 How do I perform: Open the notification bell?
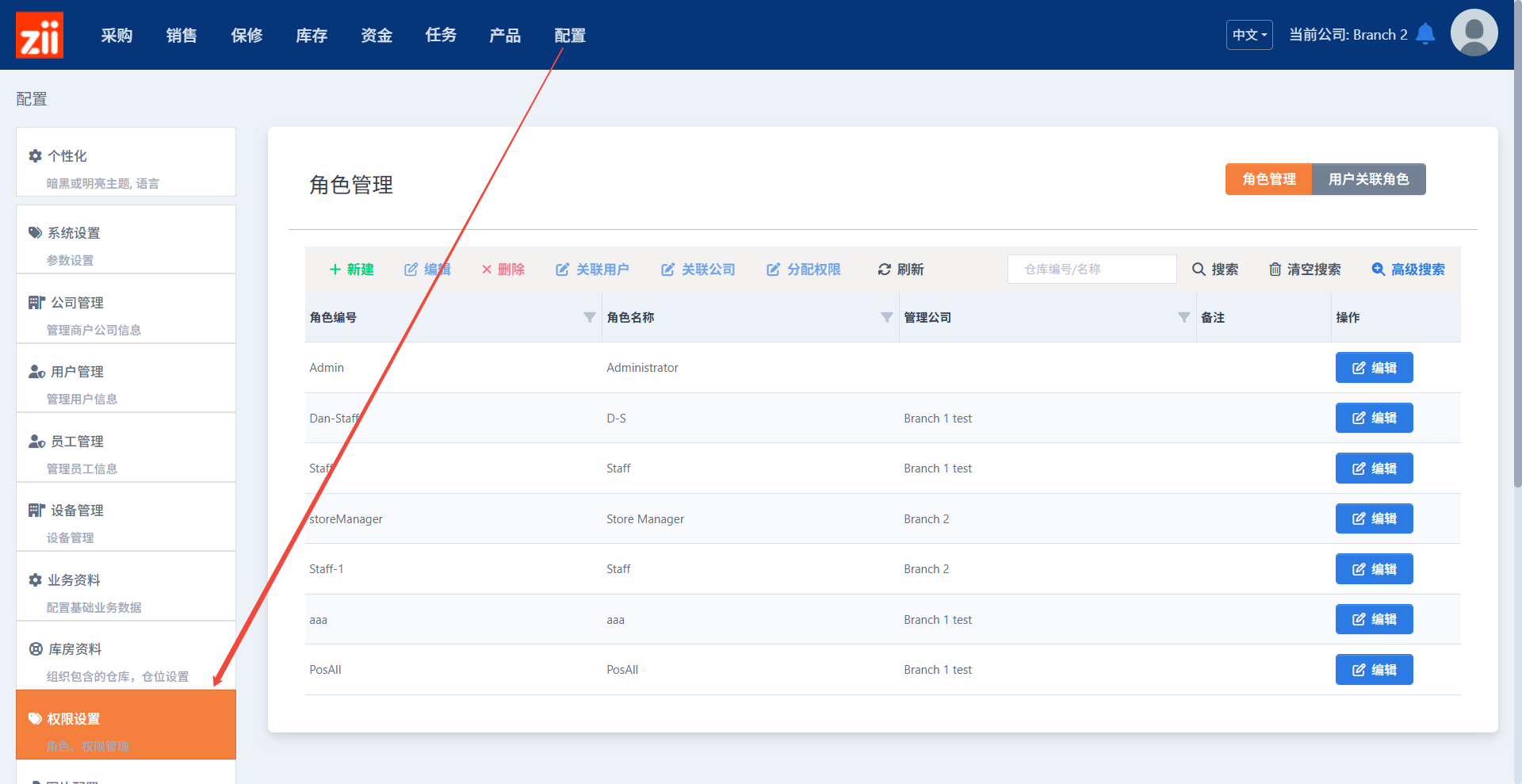coord(1425,34)
